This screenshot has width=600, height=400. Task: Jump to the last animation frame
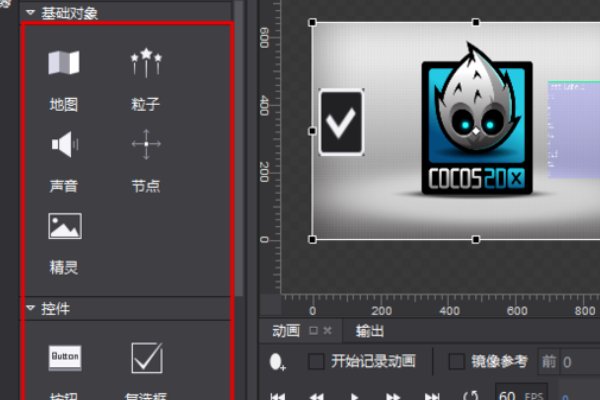click(432, 397)
